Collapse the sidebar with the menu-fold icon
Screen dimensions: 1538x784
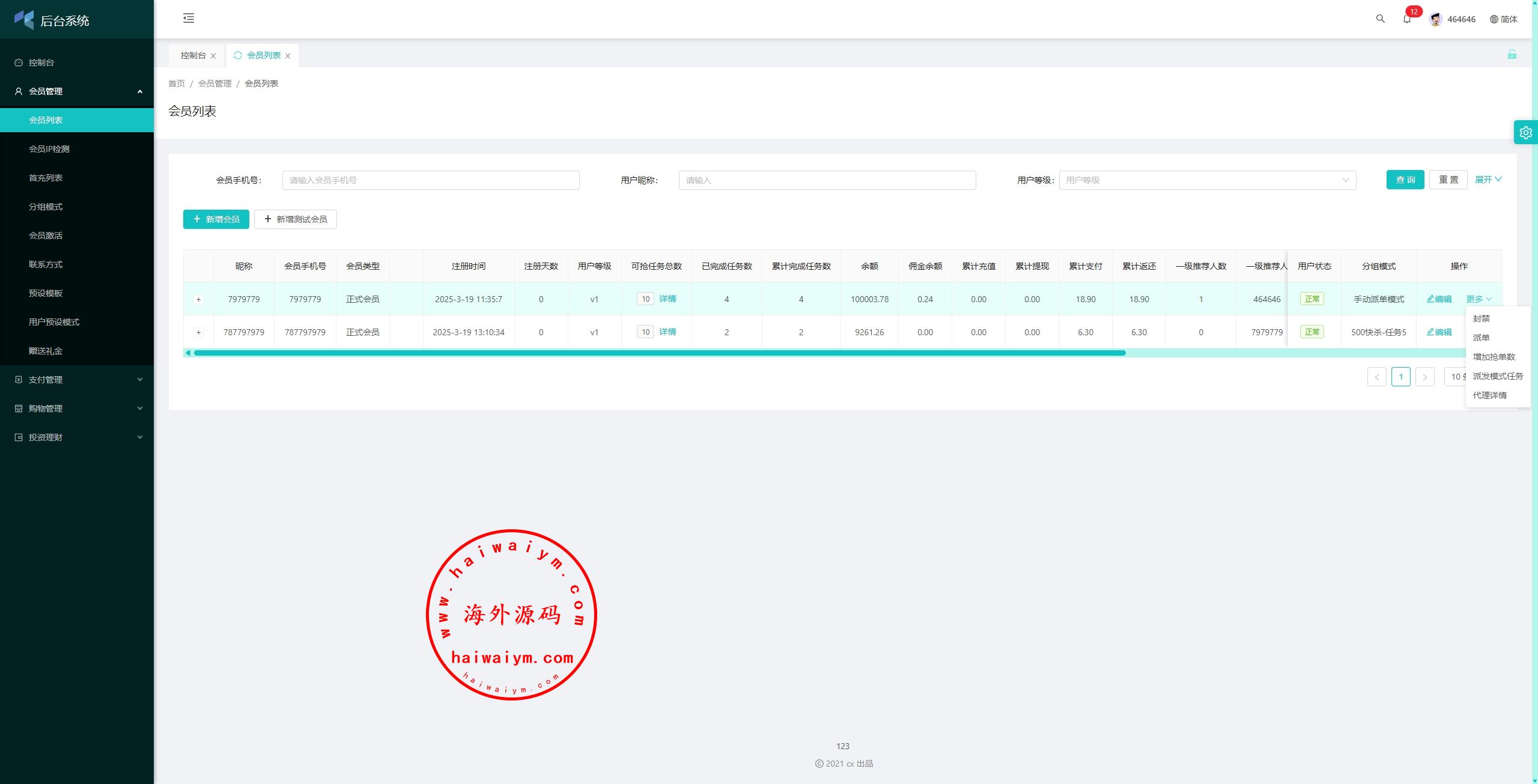[189, 18]
